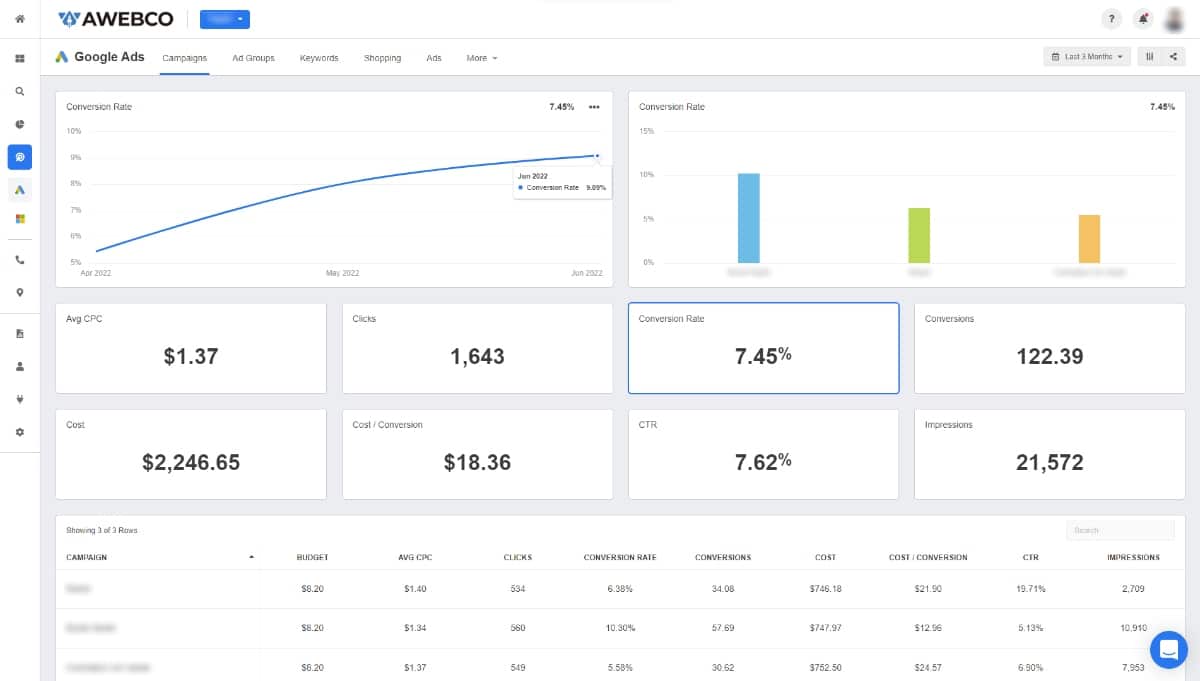Sort by CLICKS column header
This screenshot has width=1200, height=681.
[x=518, y=557]
